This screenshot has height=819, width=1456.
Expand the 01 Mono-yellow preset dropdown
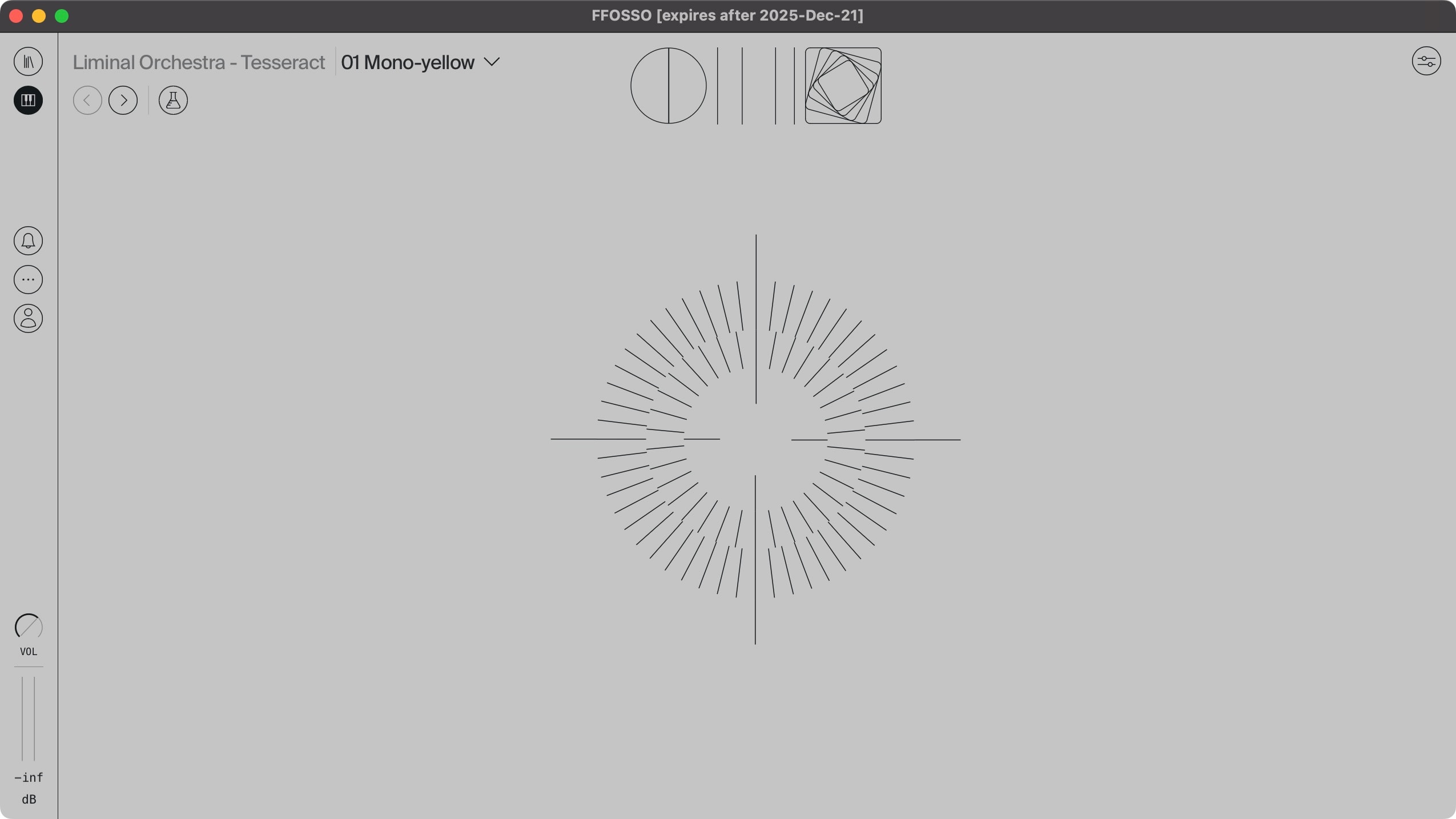[408, 62]
